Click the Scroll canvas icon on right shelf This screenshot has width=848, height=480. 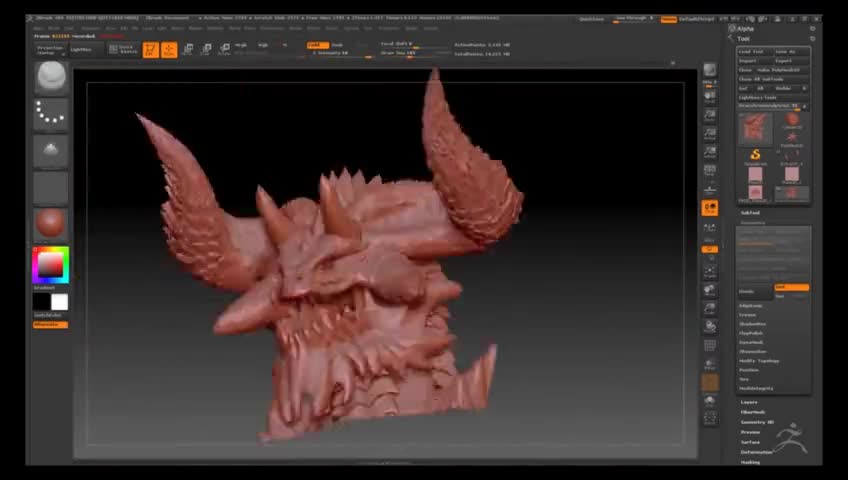coord(710,97)
